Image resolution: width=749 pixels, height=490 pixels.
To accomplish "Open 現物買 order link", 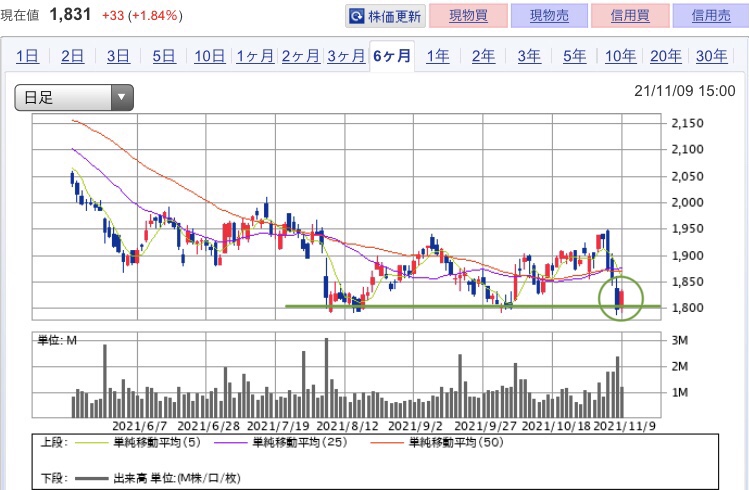I will [468, 16].
